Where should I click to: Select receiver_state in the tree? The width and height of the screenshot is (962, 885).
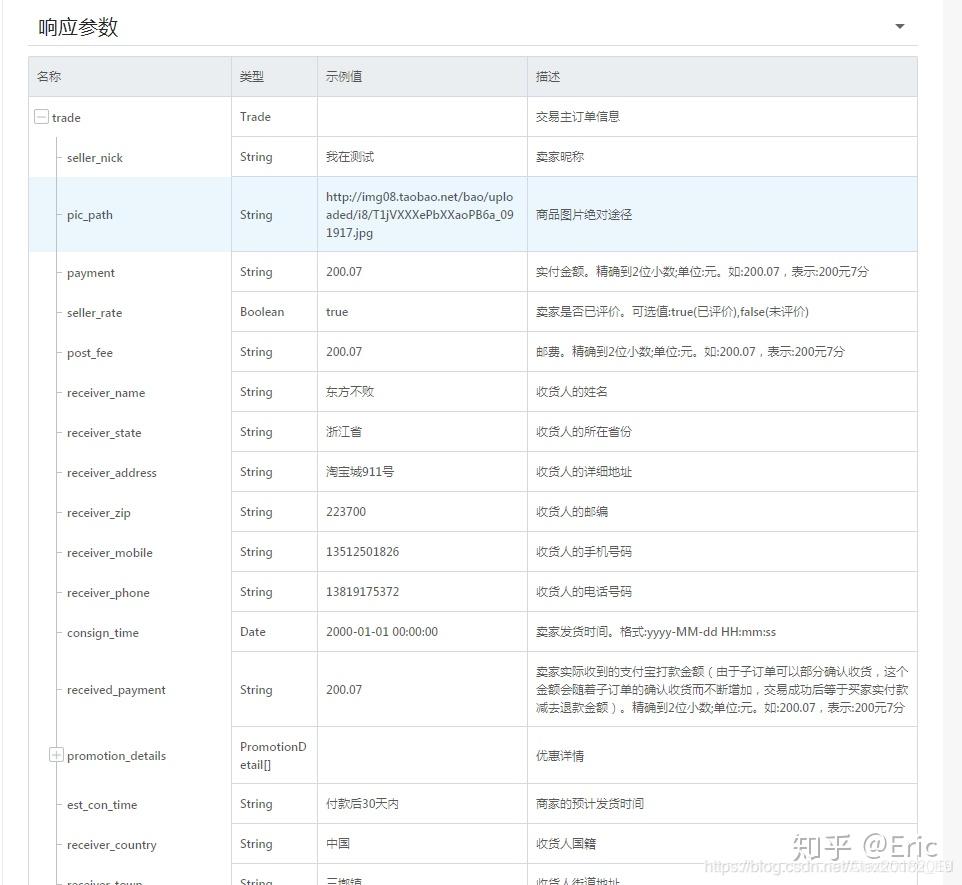pyautogui.click(x=104, y=433)
